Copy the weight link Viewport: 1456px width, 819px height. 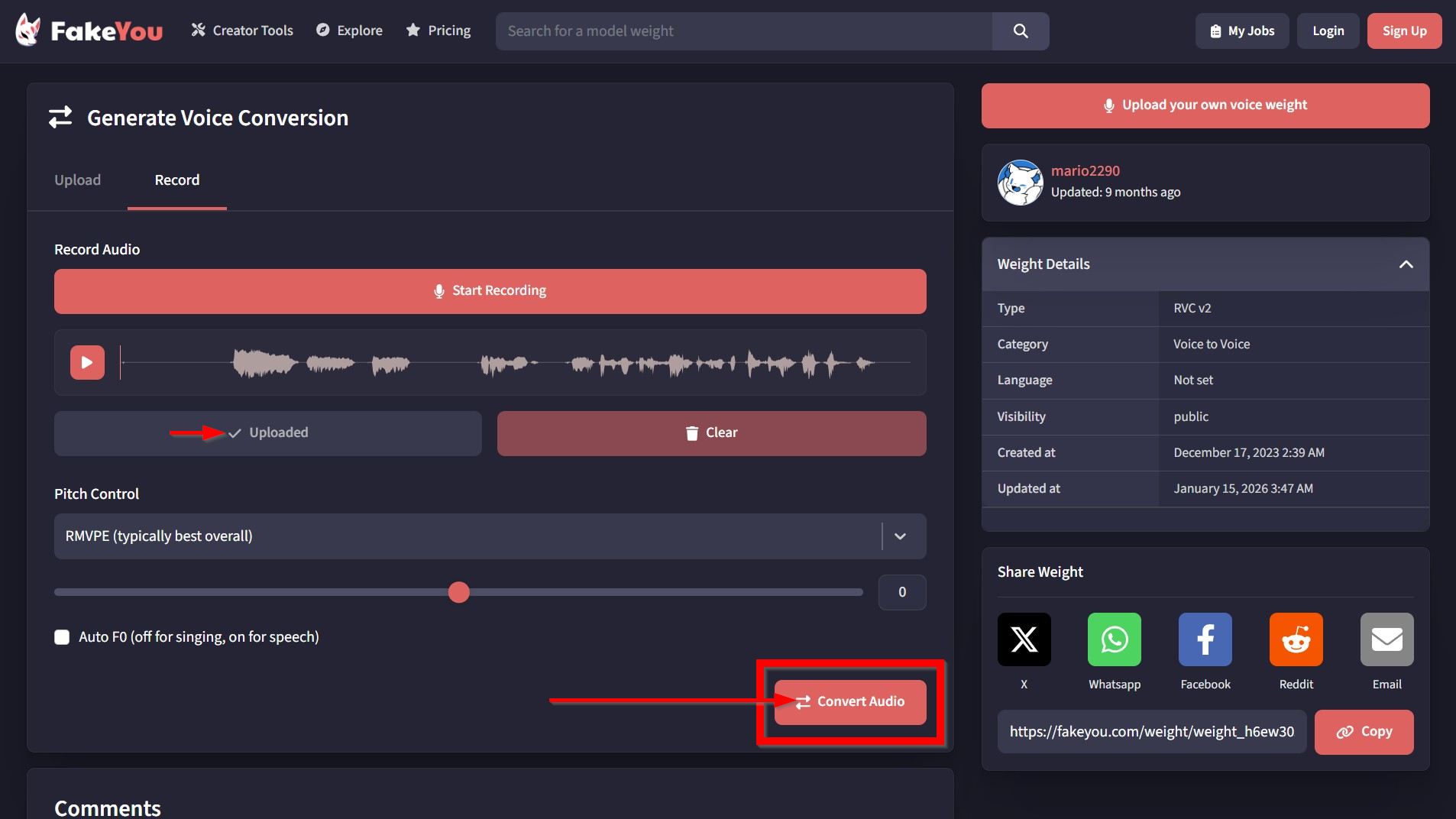coord(1364,732)
